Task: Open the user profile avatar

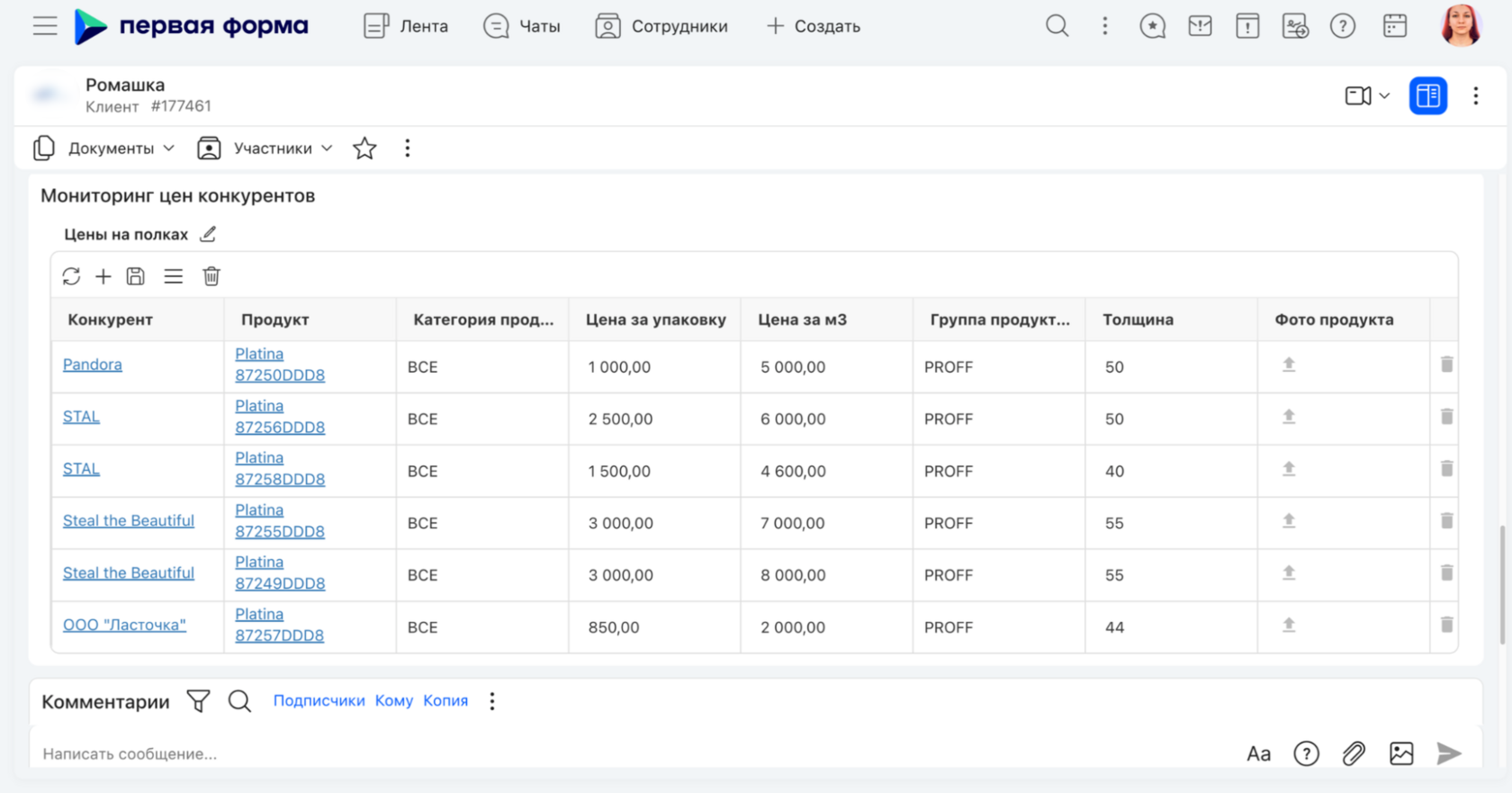Action: 1461,25
